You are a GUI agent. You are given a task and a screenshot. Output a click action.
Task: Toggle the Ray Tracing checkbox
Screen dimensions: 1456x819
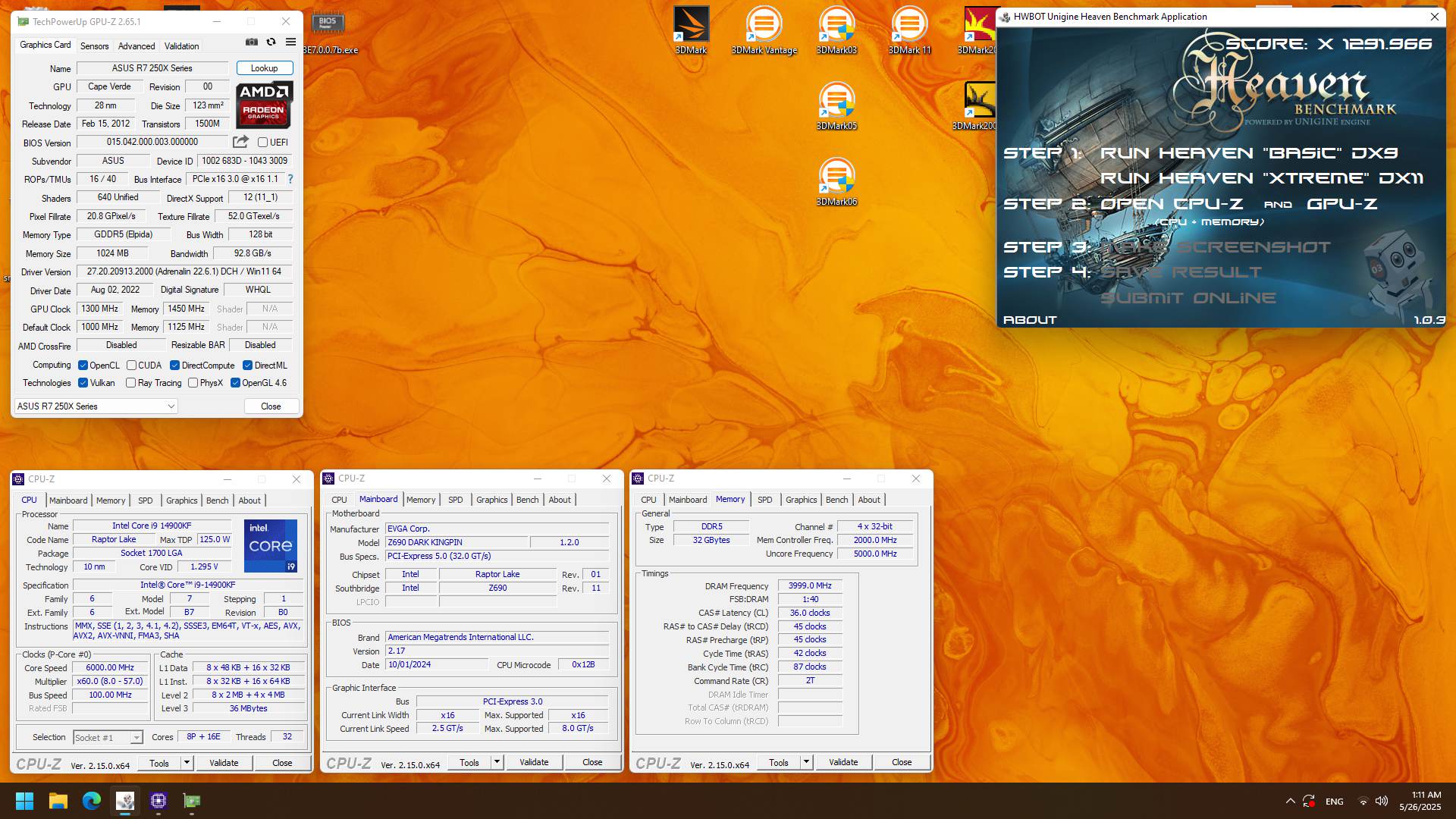(130, 383)
